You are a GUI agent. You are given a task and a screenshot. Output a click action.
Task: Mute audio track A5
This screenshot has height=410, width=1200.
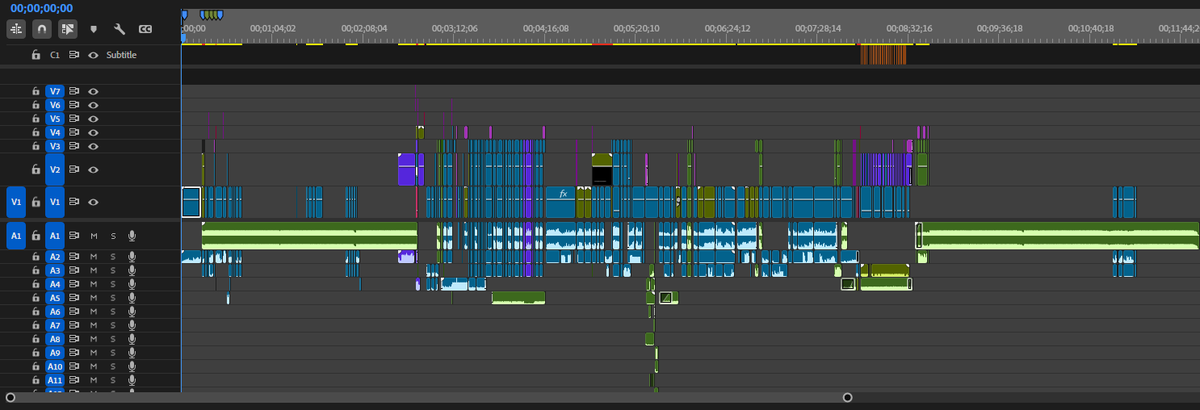point(93,298)
